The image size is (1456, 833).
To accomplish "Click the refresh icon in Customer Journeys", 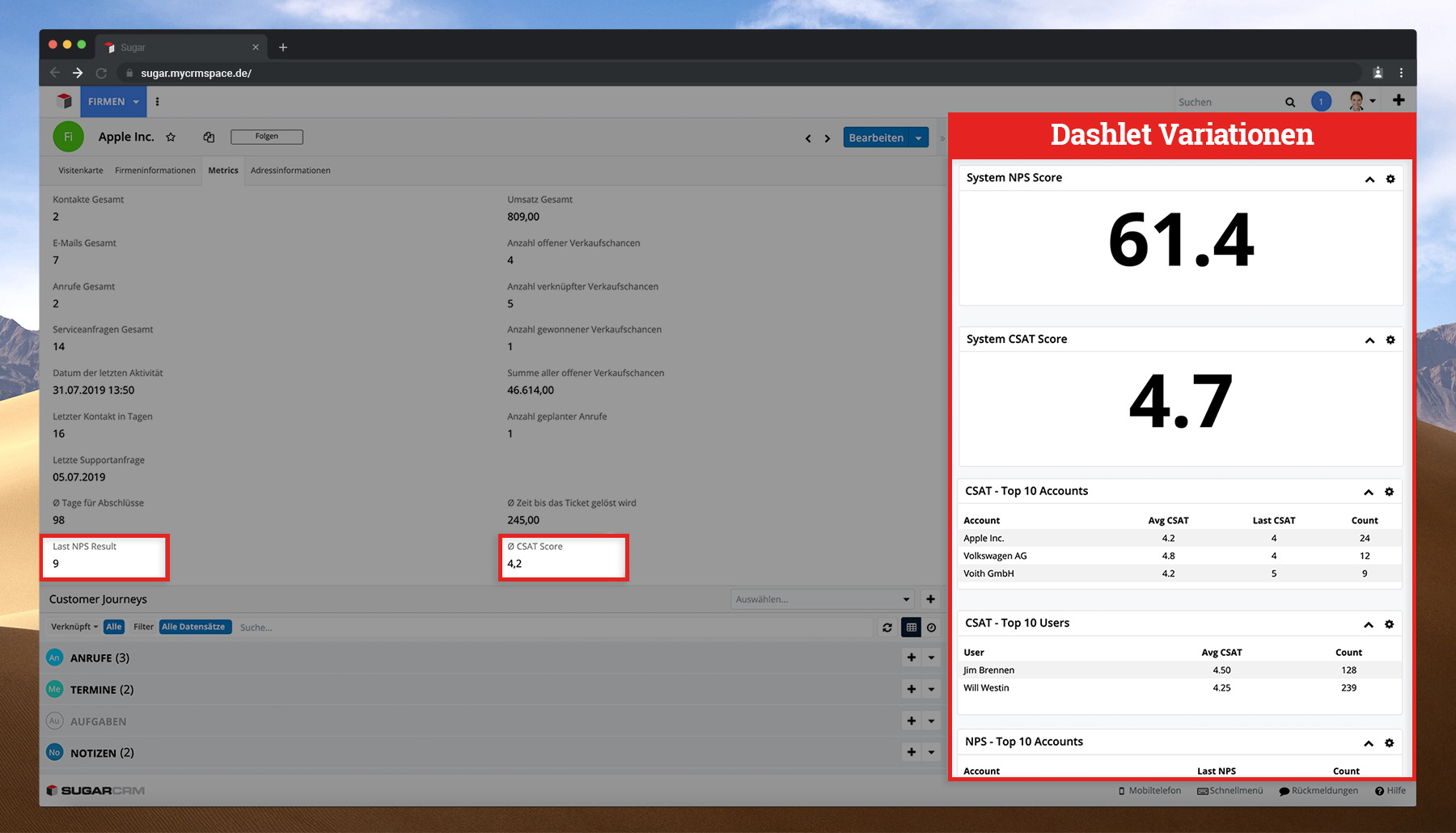I will tap(887, 628).
